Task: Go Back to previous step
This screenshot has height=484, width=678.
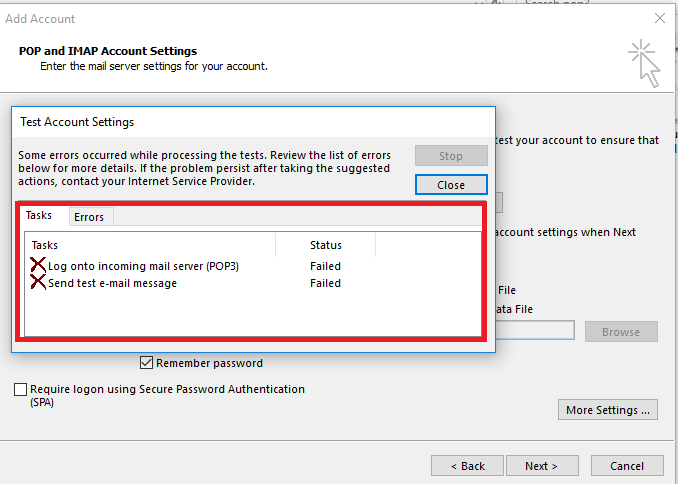Action: pyautogui.click(x=467, y=466)
